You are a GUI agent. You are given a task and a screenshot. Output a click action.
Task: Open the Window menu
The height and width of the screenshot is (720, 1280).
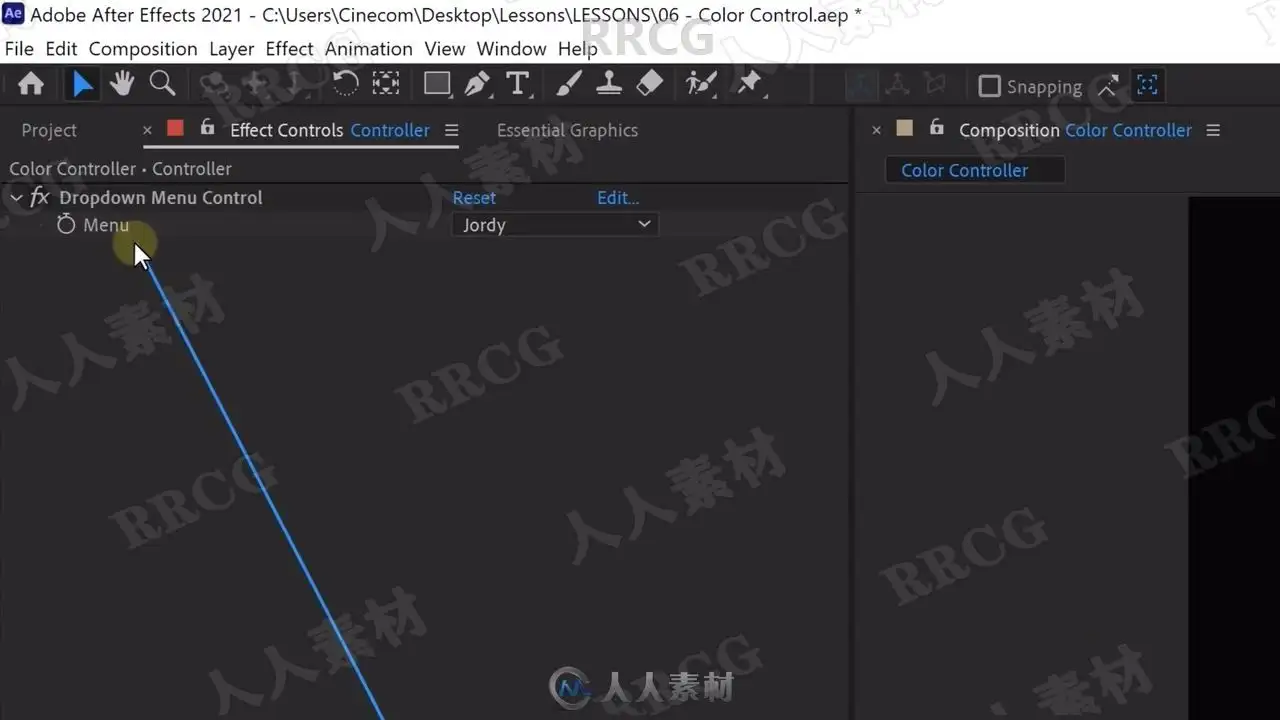511,49
